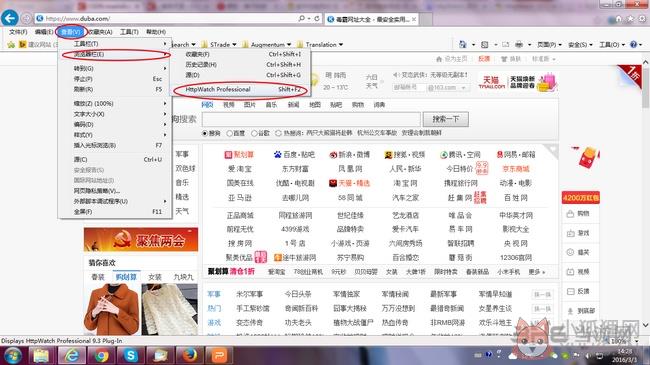Open the 京东商城 link
The image size is (650, 365).
[x=516, y=169]
